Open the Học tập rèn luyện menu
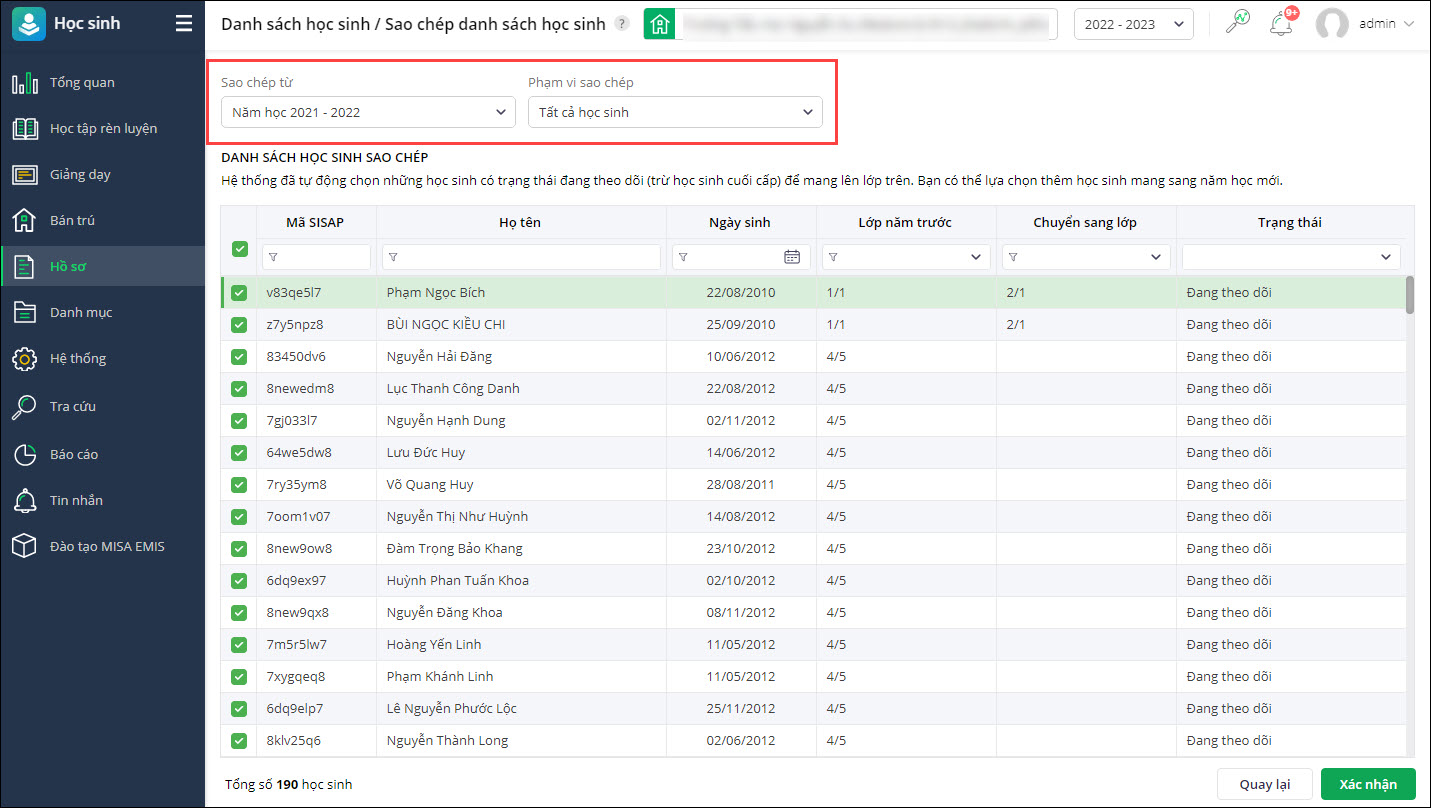This screenshot has height=808, width=1431. point(102,129)
